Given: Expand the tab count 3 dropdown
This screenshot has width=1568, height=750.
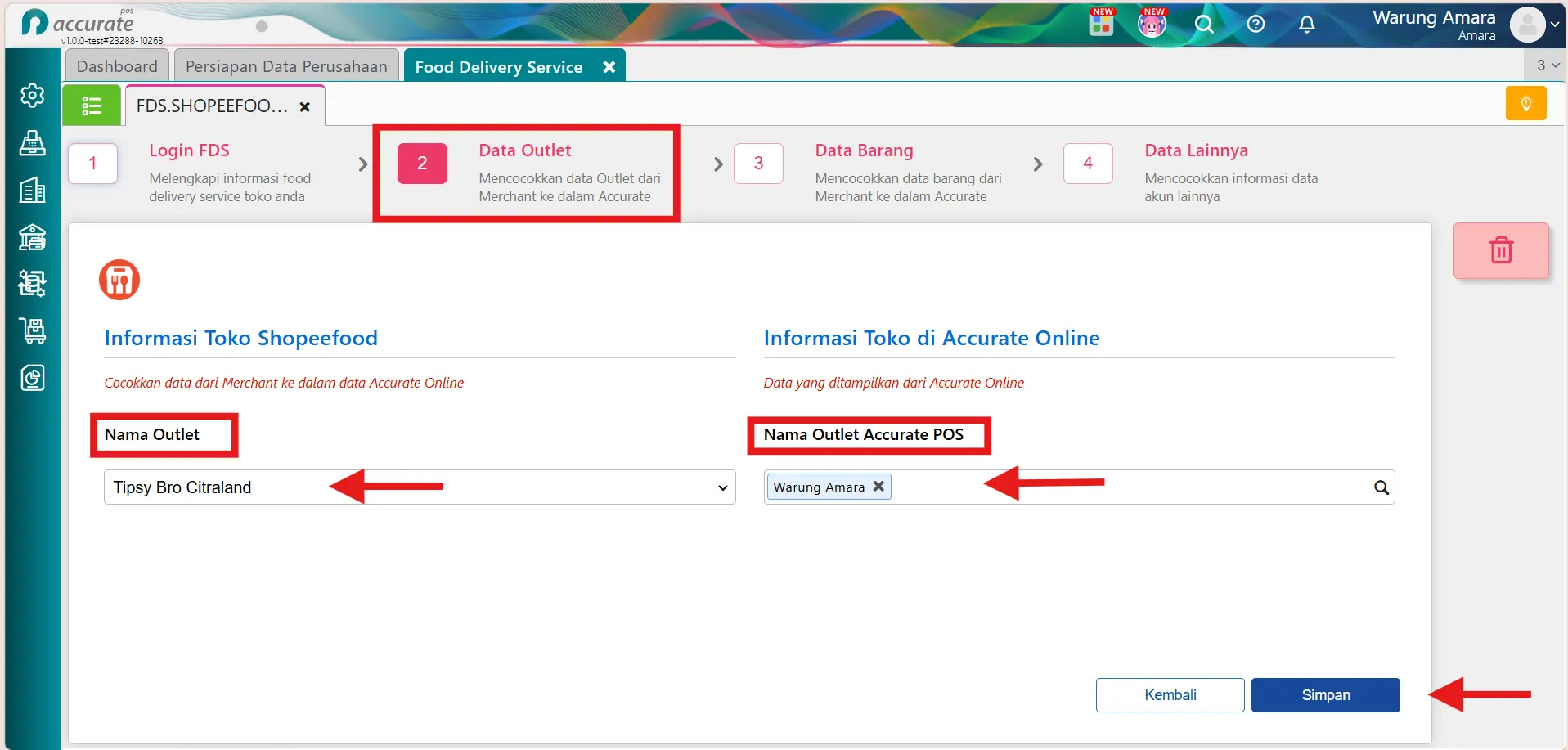Looking at the screenshot, I should (x=1546, y=65).
